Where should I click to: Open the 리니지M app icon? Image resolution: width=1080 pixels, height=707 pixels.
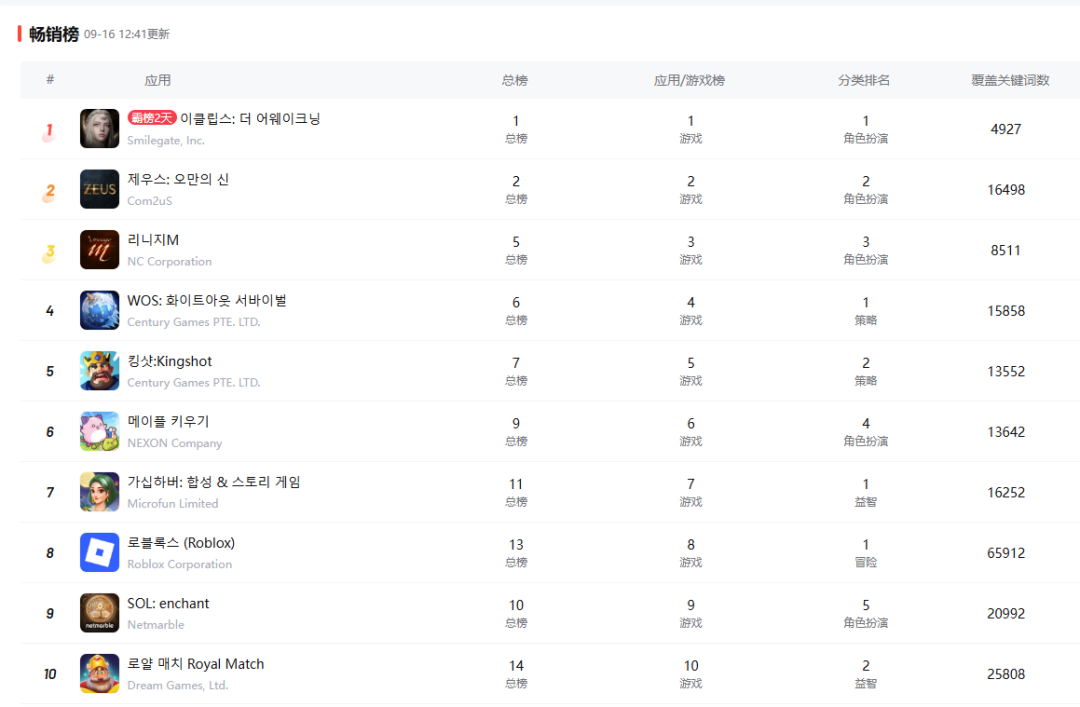point(99,249)
